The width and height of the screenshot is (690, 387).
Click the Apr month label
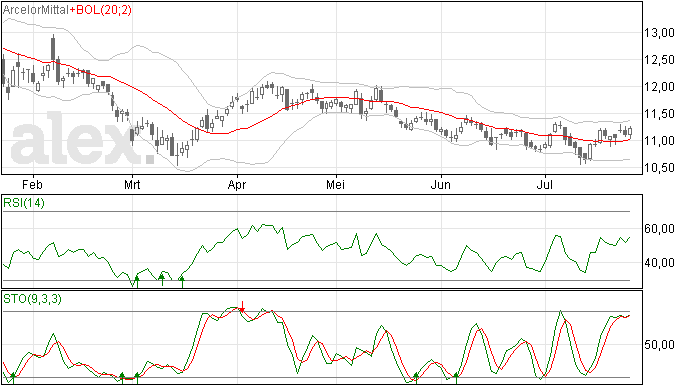click(237, 184)
